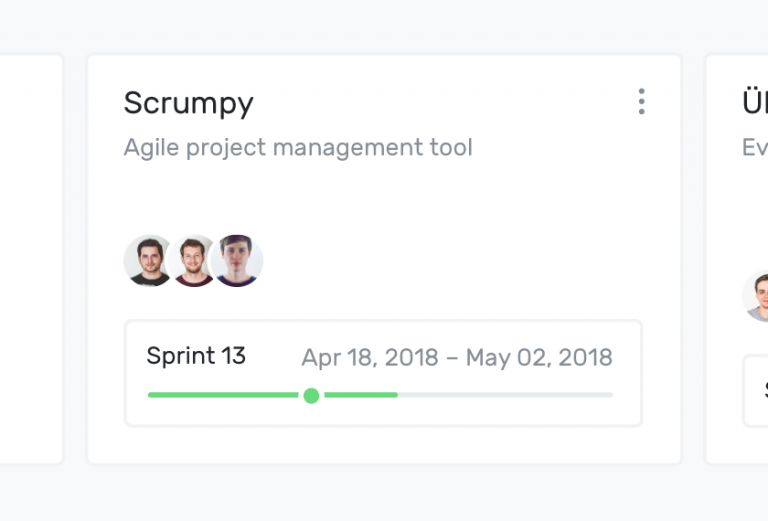The width and height of the screenshot is (768, 521).
Task: Open the Scrumpy card's three-dot menu
Action: click(641, 102)
